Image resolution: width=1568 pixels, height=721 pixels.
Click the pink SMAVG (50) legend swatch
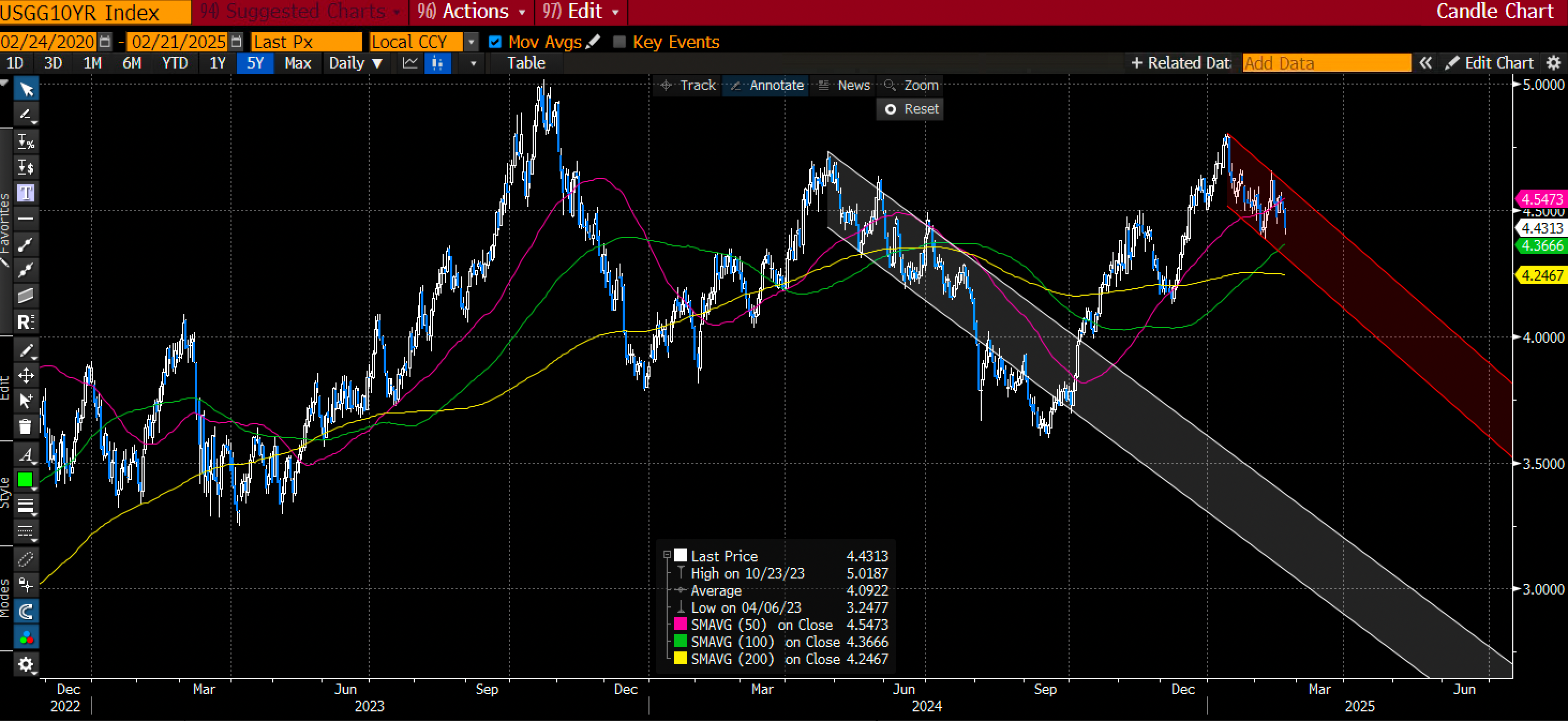click(680, 624)
